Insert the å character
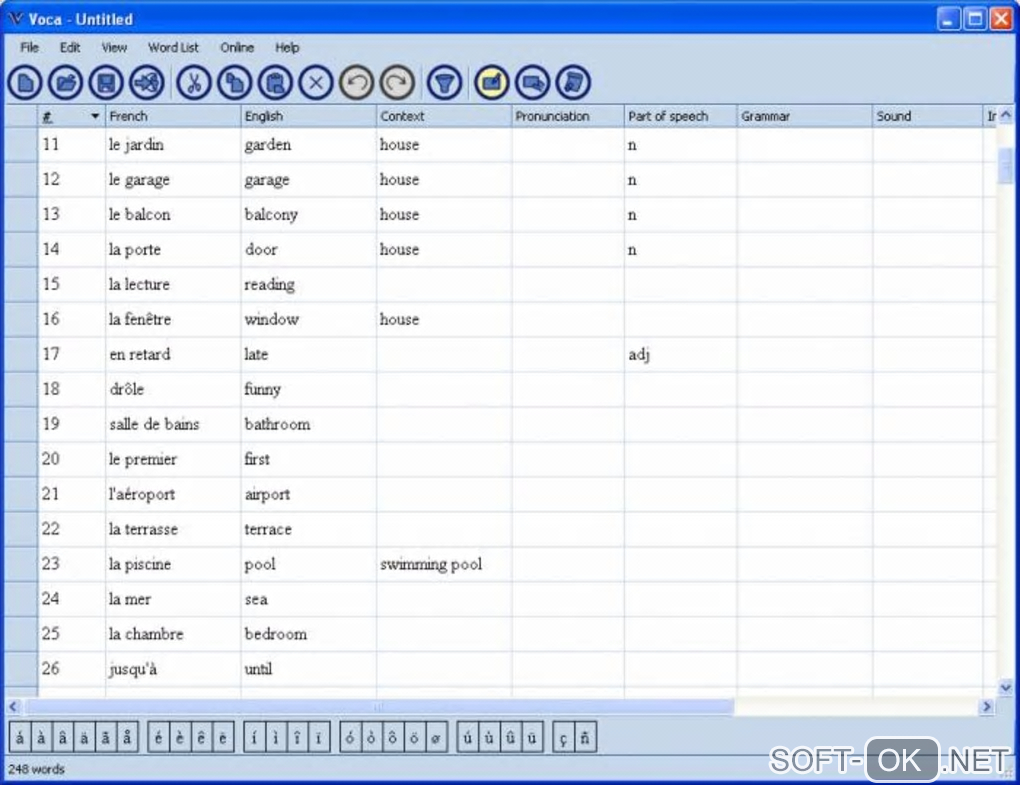Image resolution: width=1020 pixels, height=785 pixels. 128,738
